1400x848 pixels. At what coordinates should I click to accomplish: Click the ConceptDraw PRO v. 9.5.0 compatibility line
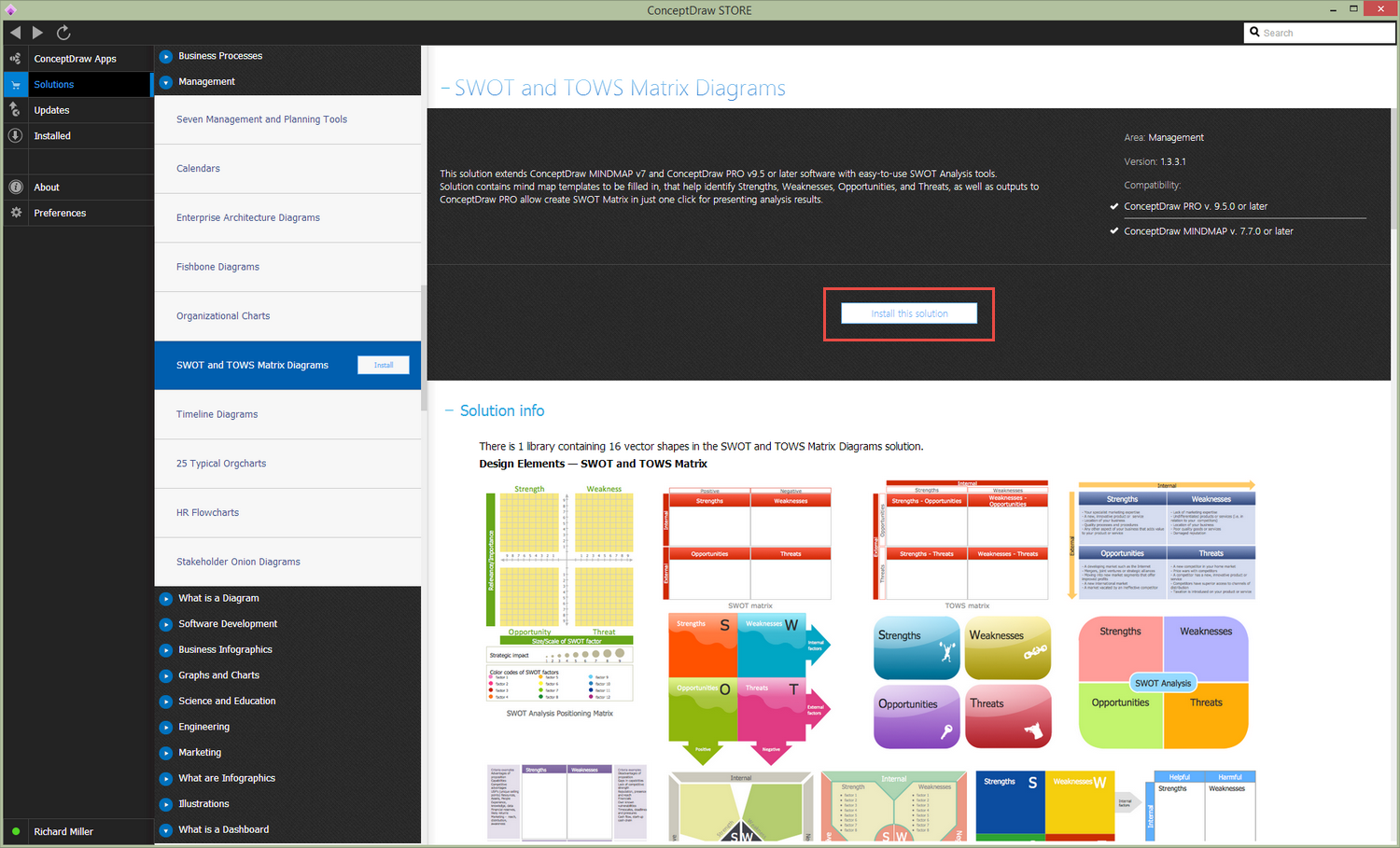pyautogui.click(x=1196, y=206)
